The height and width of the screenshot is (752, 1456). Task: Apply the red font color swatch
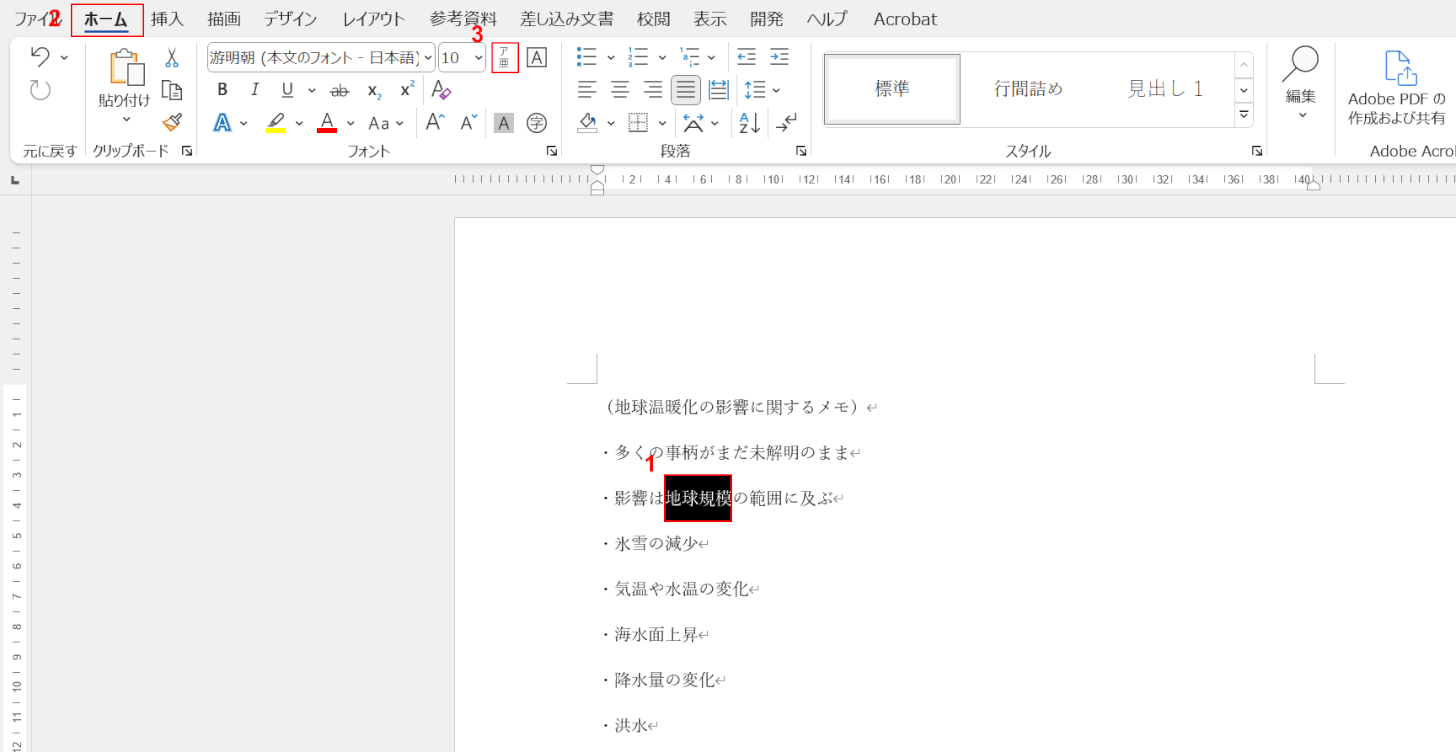coord(326,123)
